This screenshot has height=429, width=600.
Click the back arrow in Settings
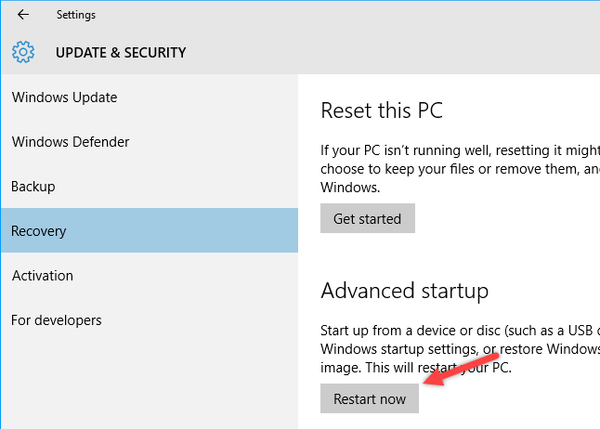point(23,15)
